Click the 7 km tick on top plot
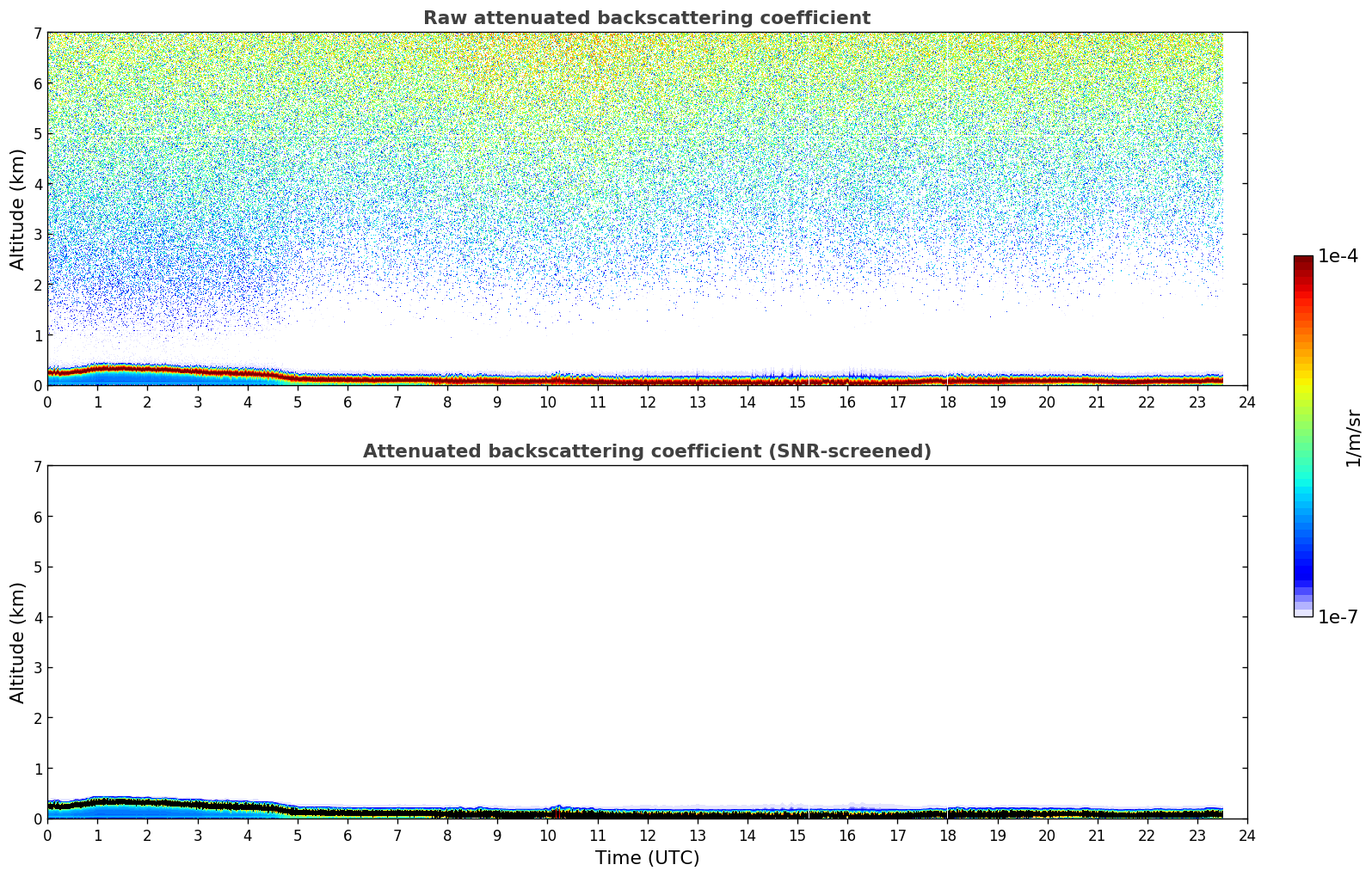 tap(37, 34)
